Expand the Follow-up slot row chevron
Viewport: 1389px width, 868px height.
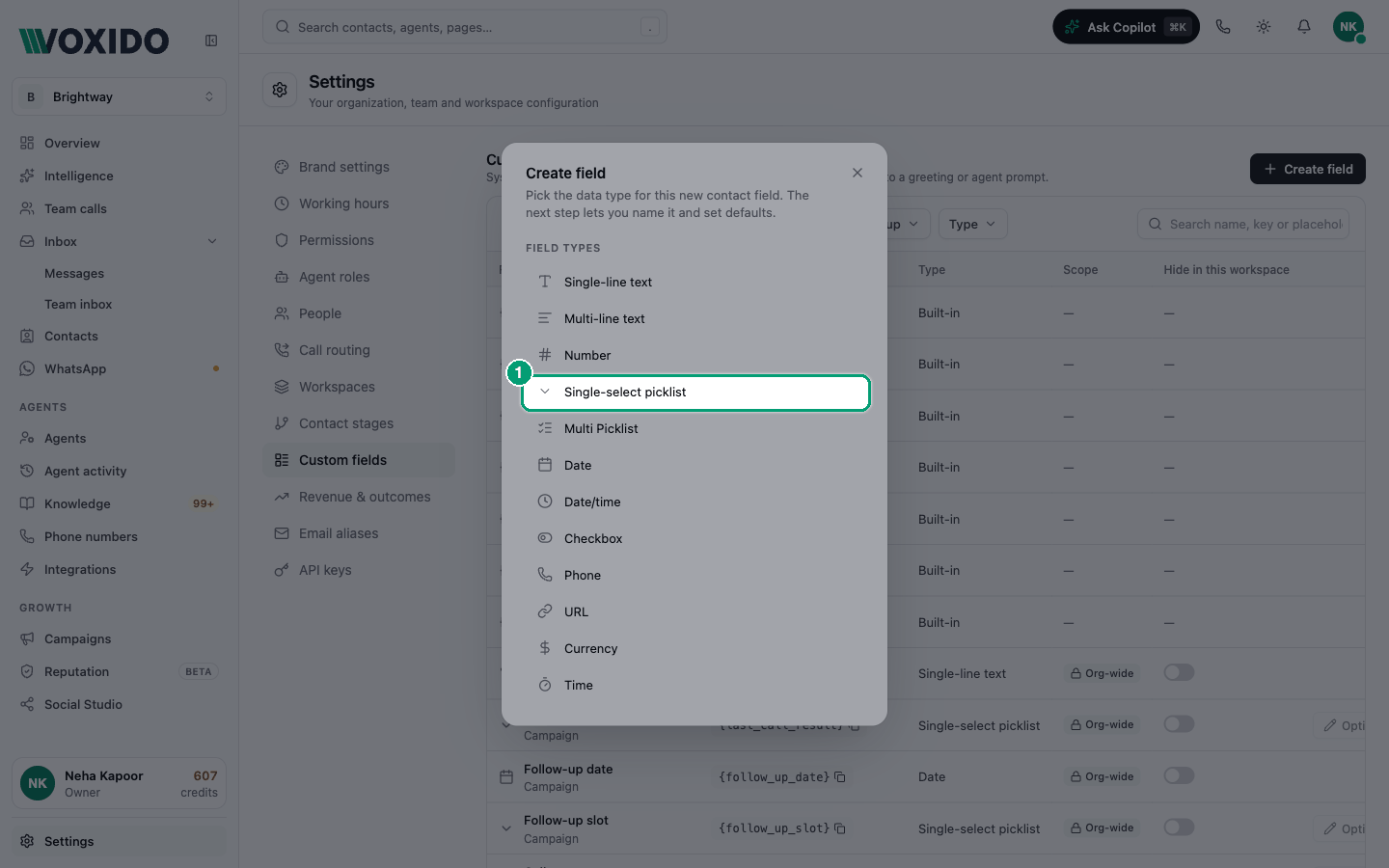[506, 828]
